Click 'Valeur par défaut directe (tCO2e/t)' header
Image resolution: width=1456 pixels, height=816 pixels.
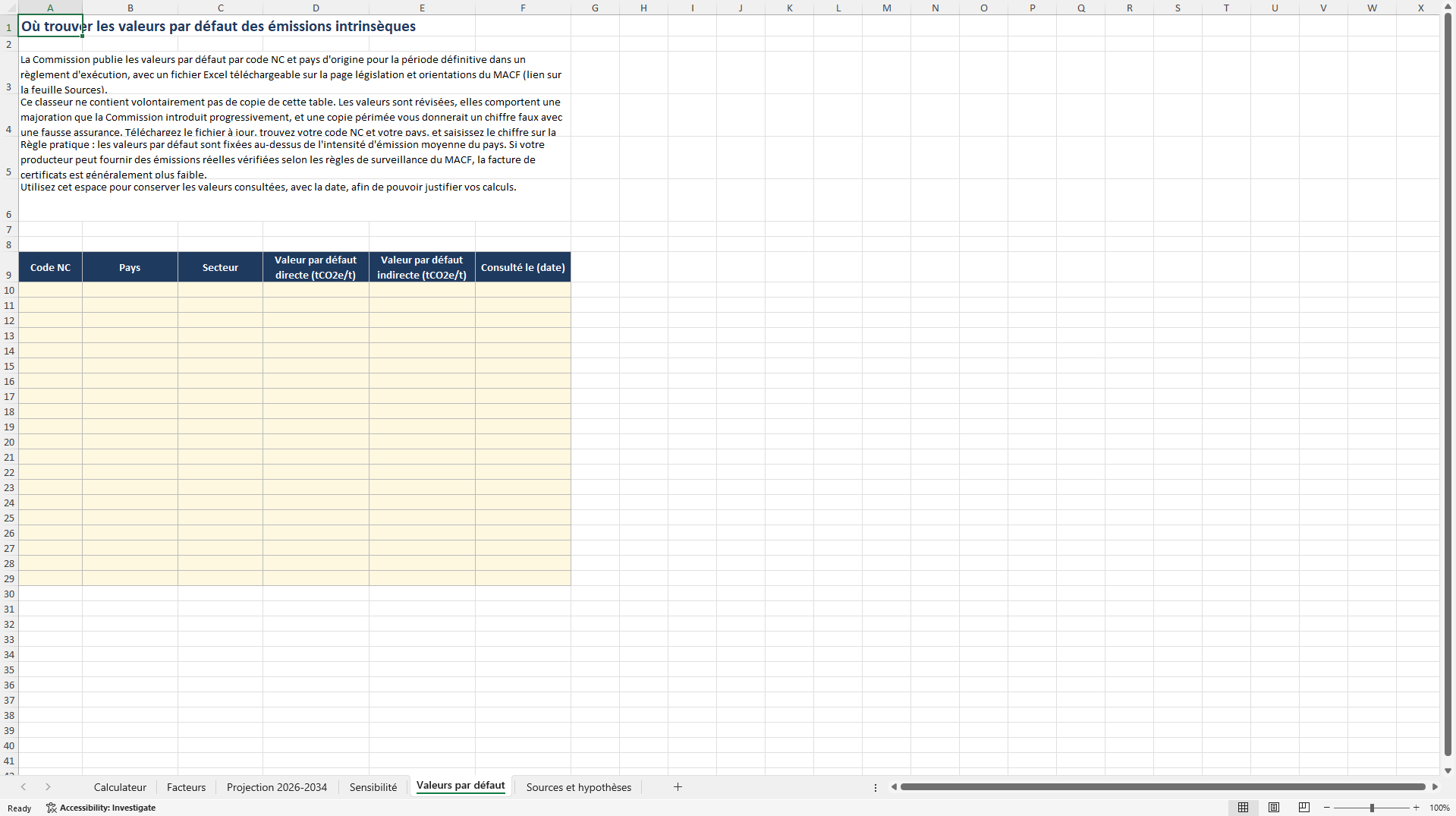point(316,267)
